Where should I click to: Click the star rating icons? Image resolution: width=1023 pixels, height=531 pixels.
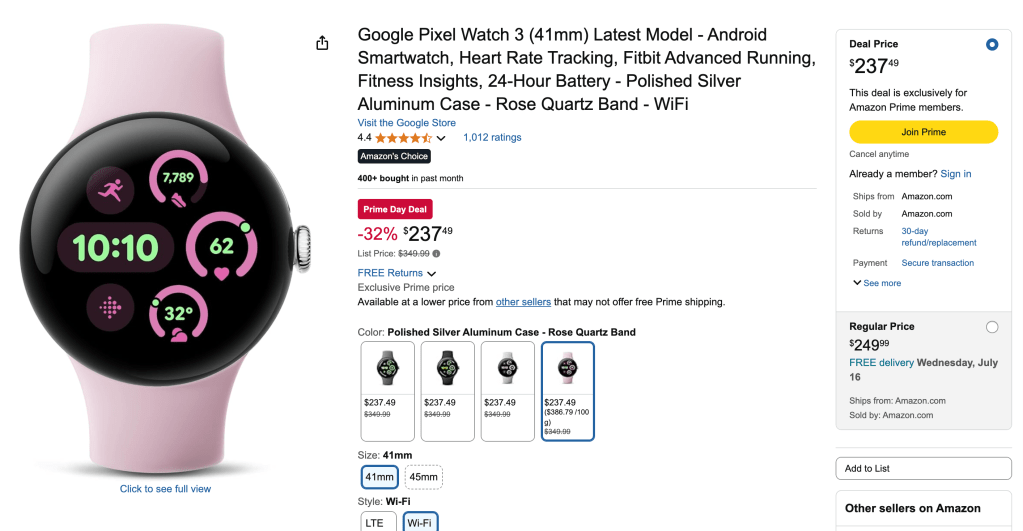pos(403,138)
